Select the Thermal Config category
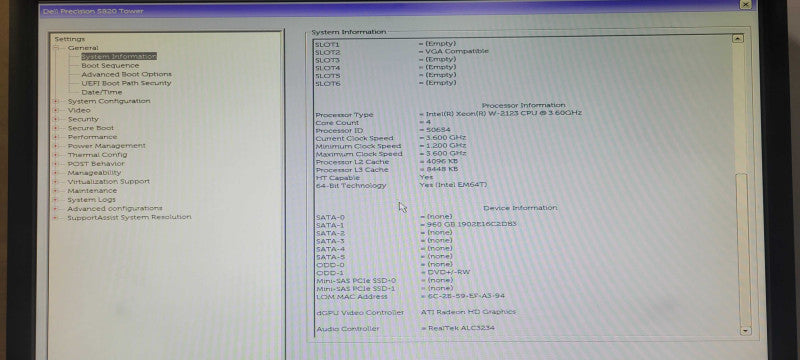 [x=97, y=155]
